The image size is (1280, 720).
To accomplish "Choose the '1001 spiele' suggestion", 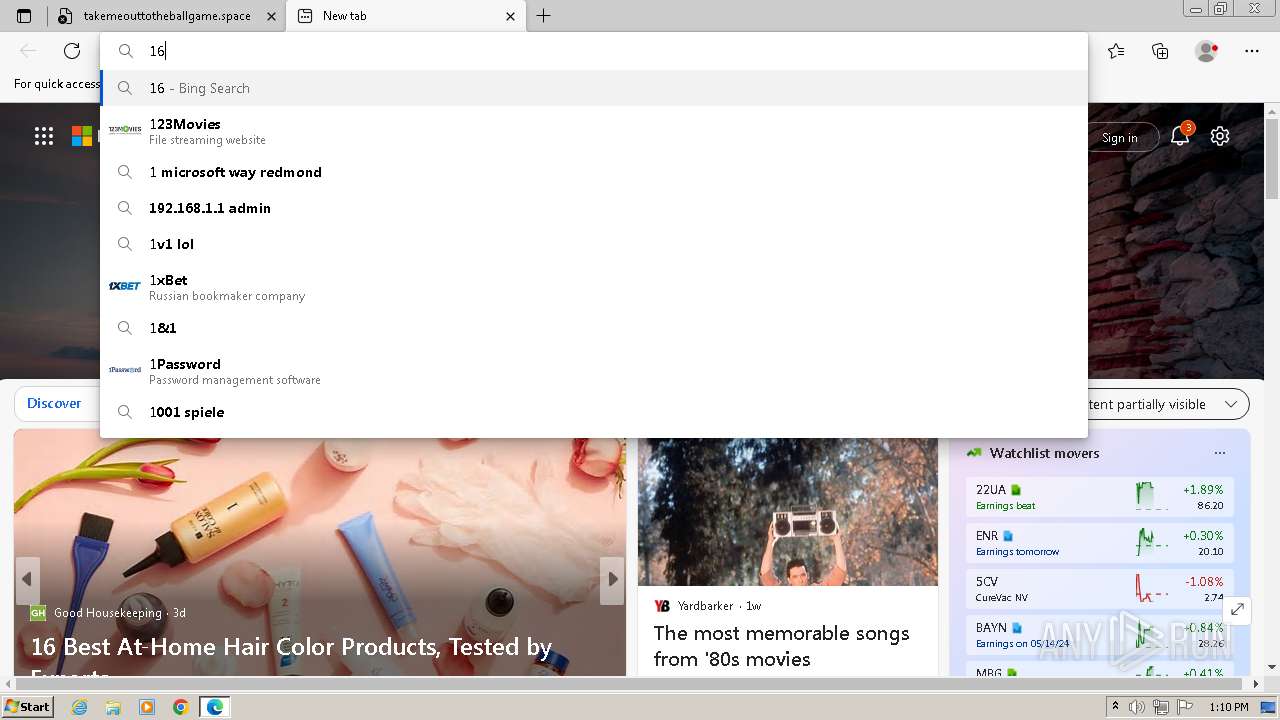I will point(593,412).
